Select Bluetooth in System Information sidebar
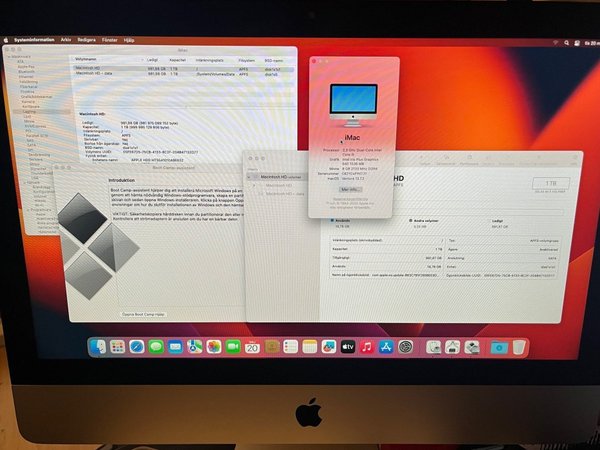 coord(26,72)
